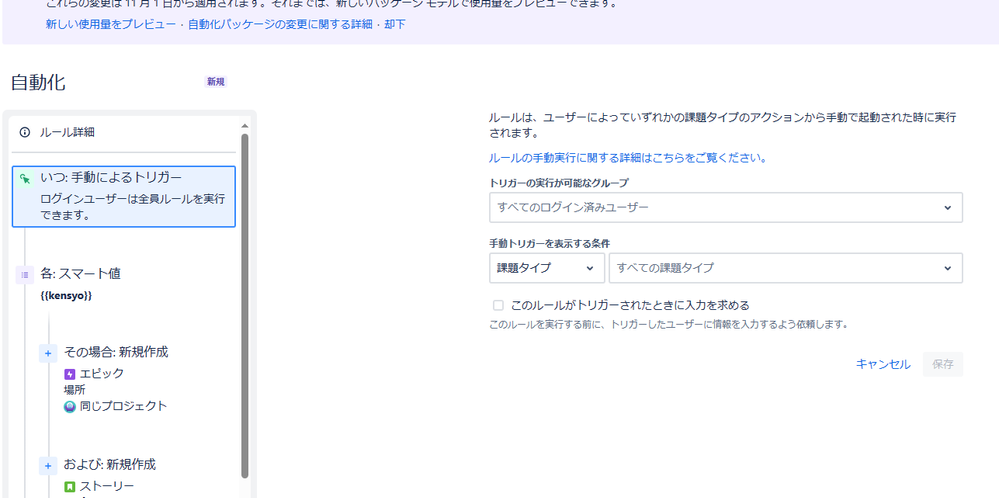The width and height of the screenshot is (999, 498).
Task: Click the purple エピック issue type icon
Action: pos(70,374)
